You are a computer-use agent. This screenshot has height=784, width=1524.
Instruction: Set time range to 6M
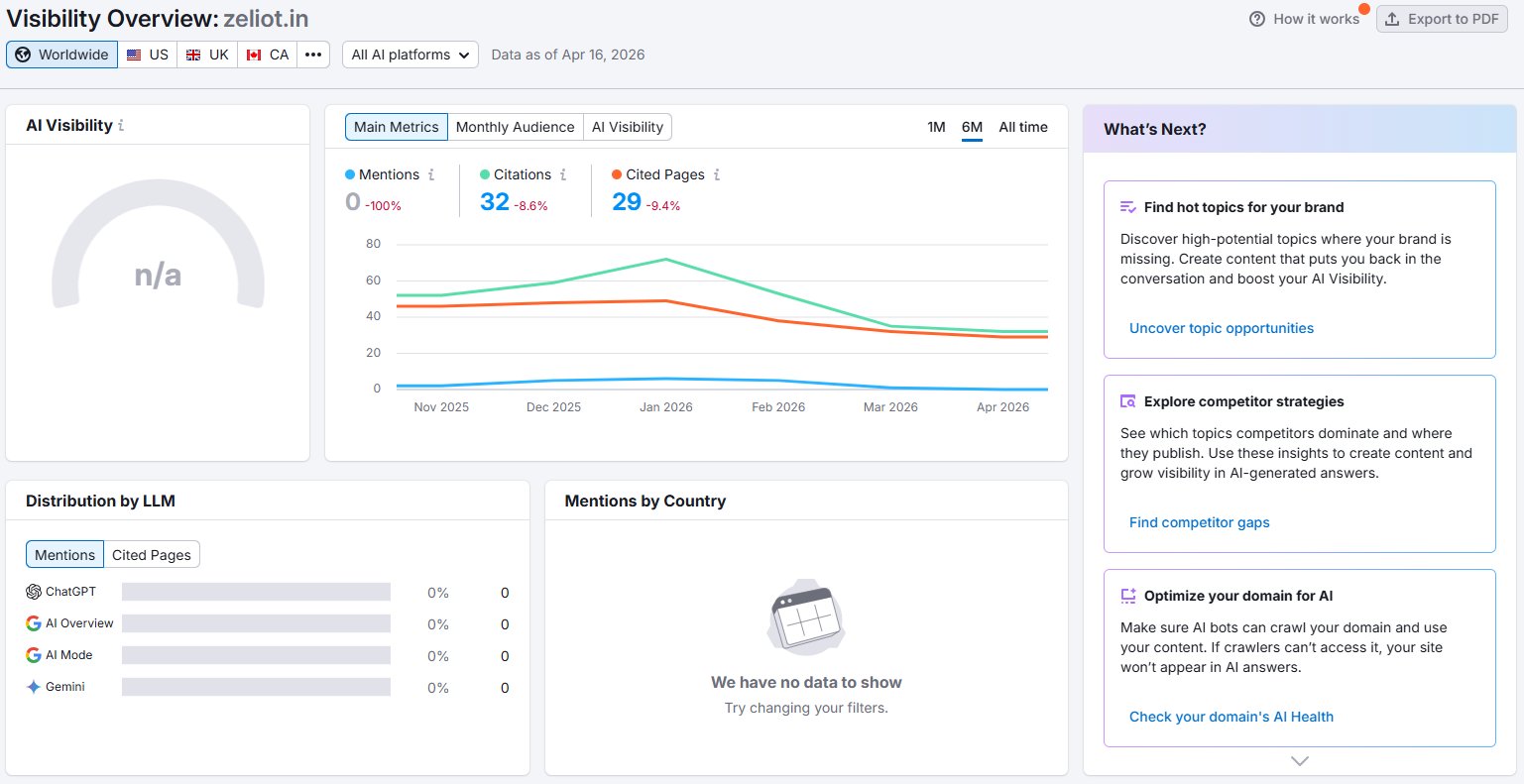click(x=972, y=127)
